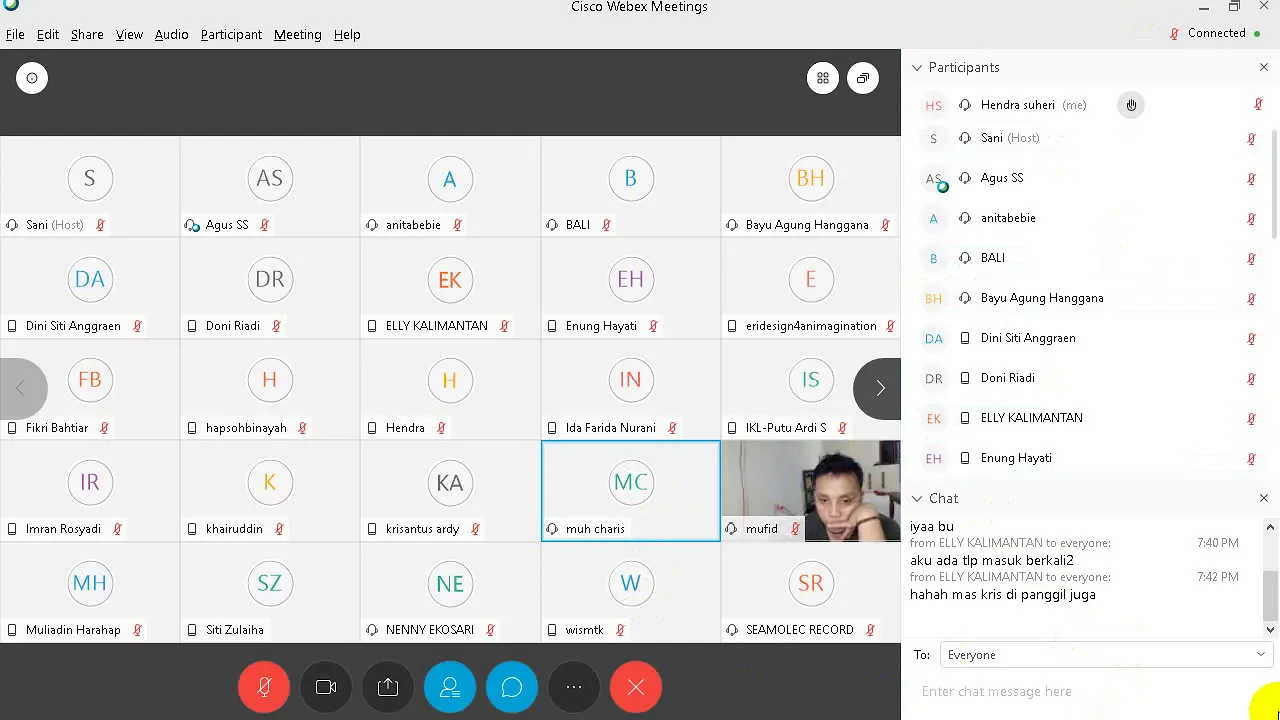Open the Edit menu

[x=48, y=34]
